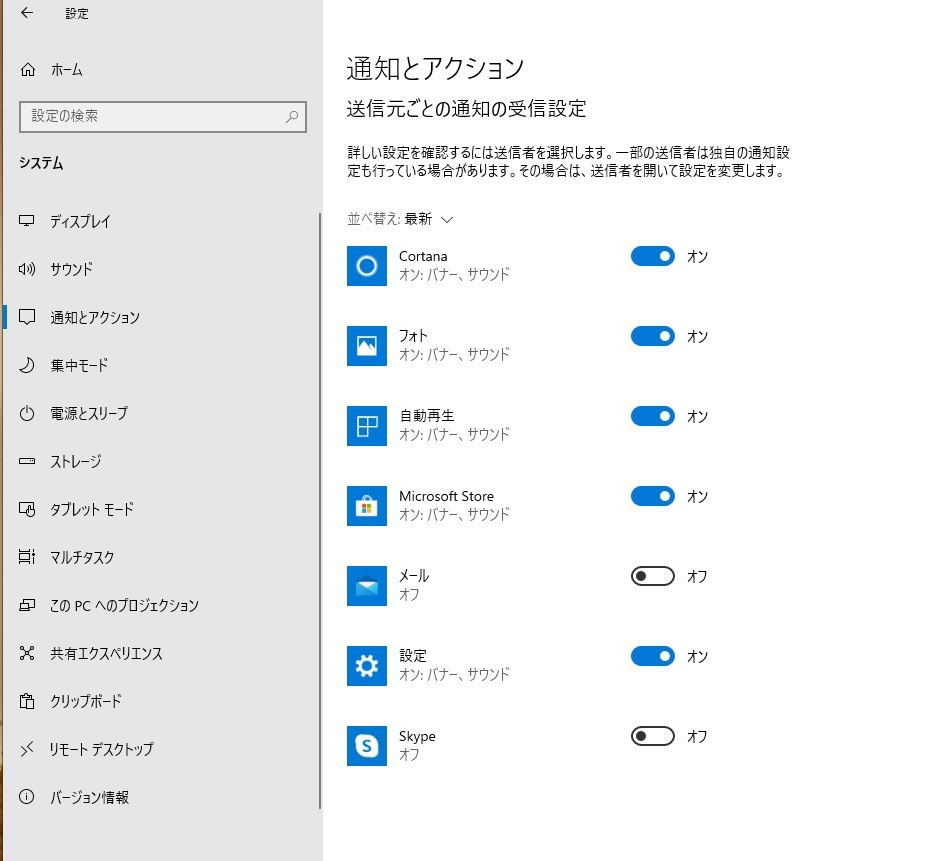Open 設定 app notification details
The image size is (940, 861).
click(454, 665)
